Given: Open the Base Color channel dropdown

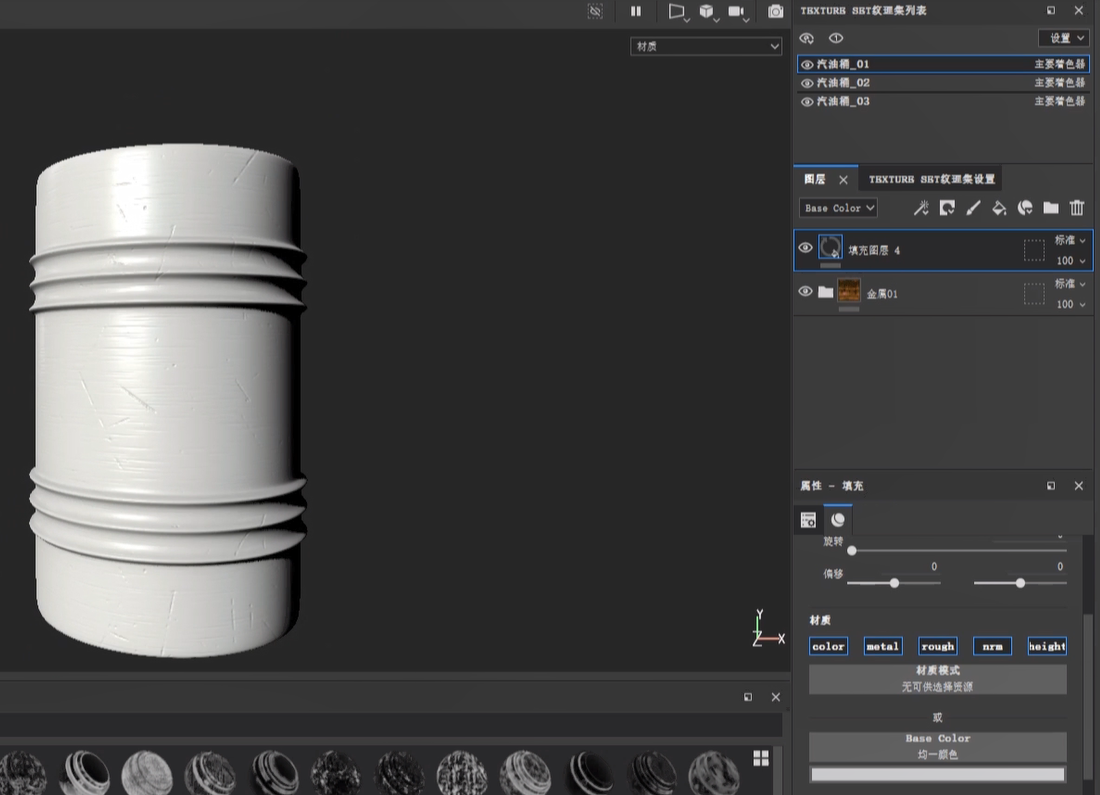Looking at the screenshot, I should pos(838,208).
